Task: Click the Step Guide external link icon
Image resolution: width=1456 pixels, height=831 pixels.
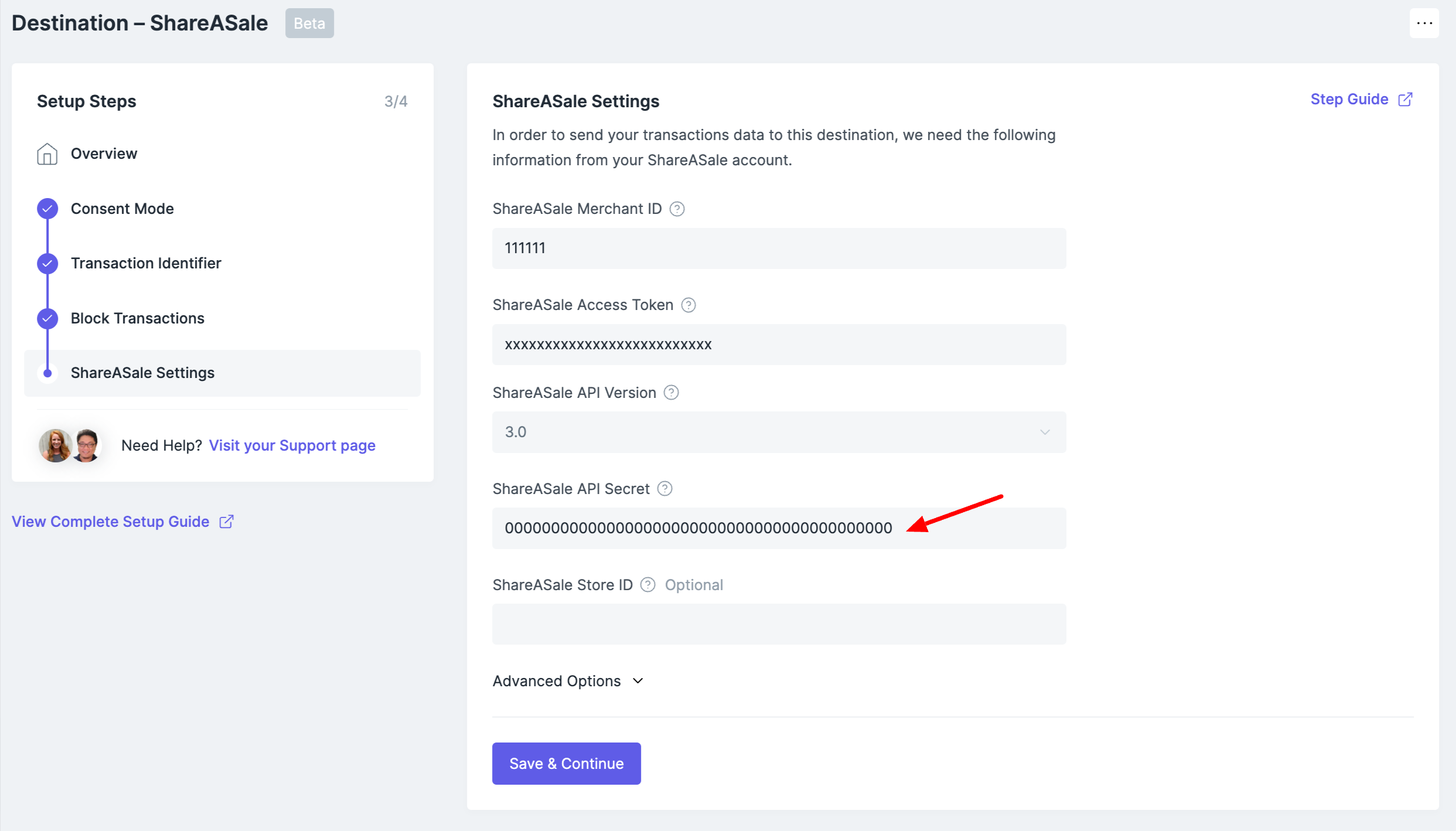Action: coord(1405,100)
